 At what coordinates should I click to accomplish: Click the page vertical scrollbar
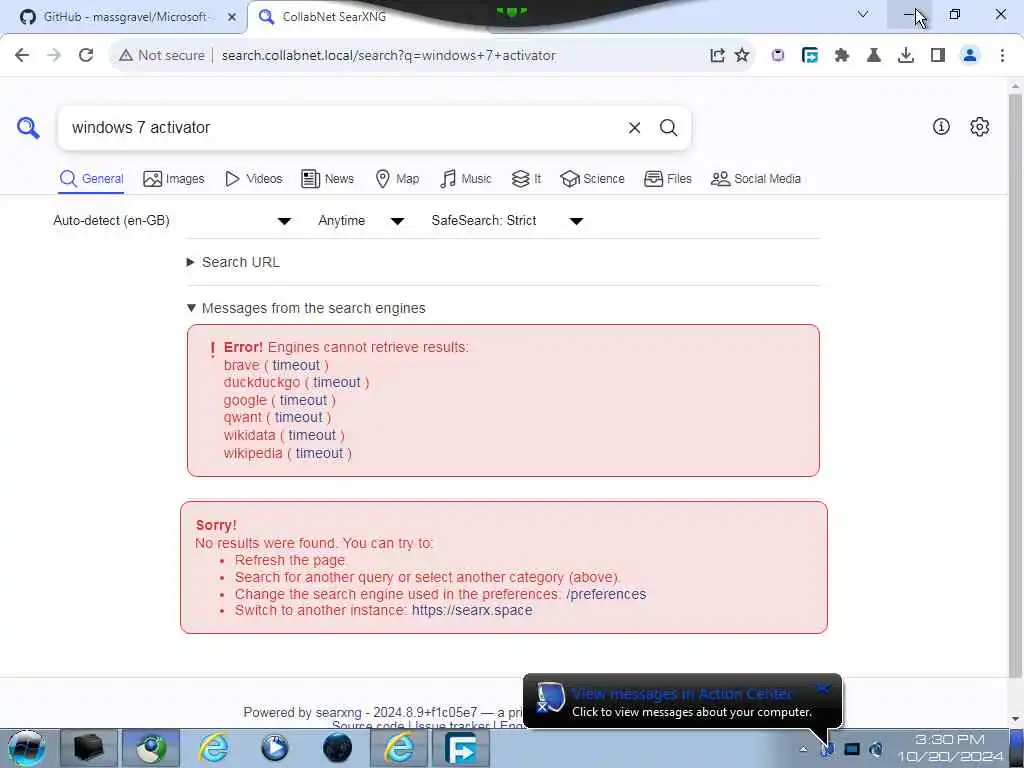point(1016,385)
